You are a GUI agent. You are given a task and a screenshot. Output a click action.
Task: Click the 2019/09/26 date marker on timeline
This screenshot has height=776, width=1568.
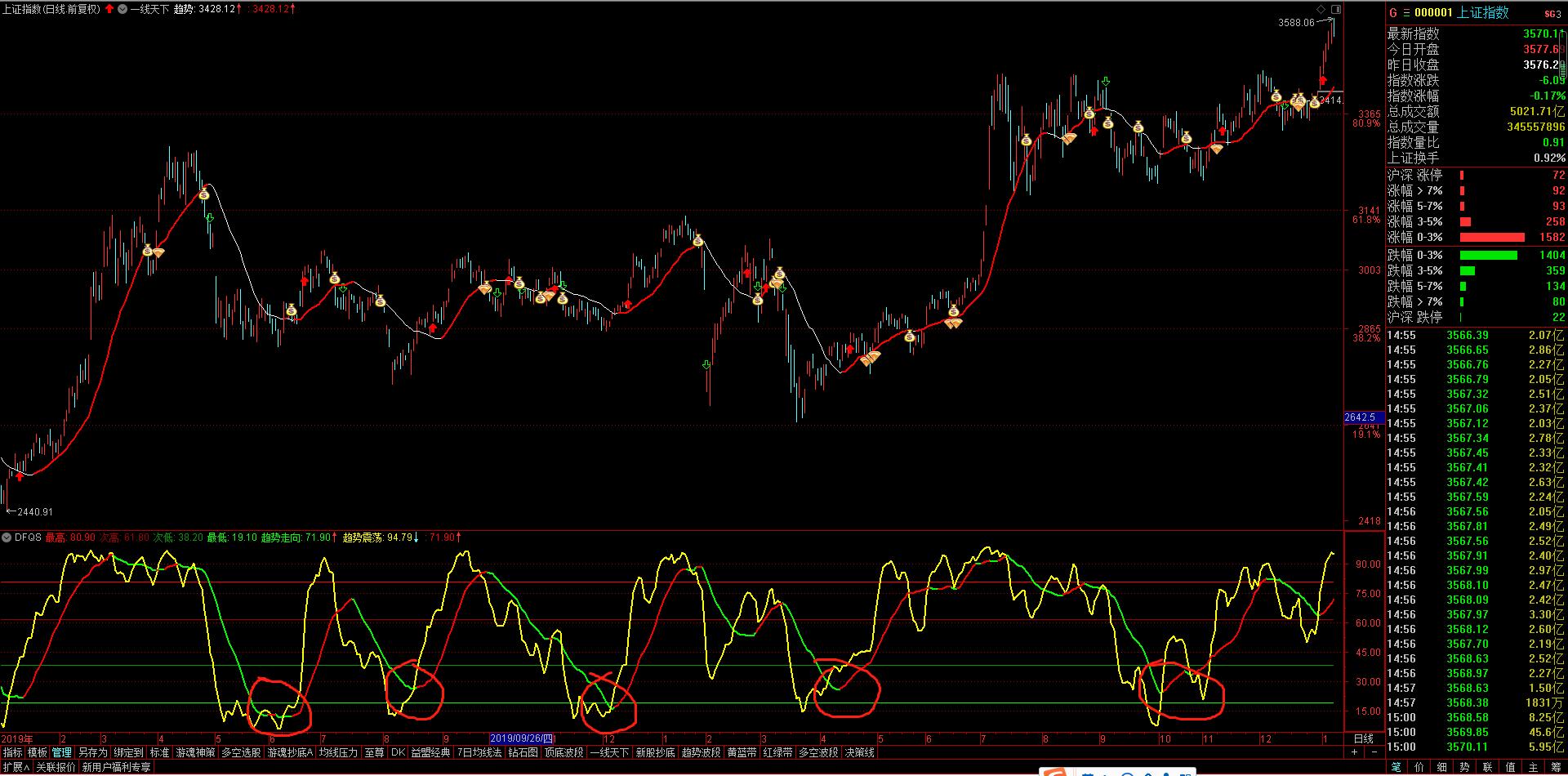click(x=522, y=738)
